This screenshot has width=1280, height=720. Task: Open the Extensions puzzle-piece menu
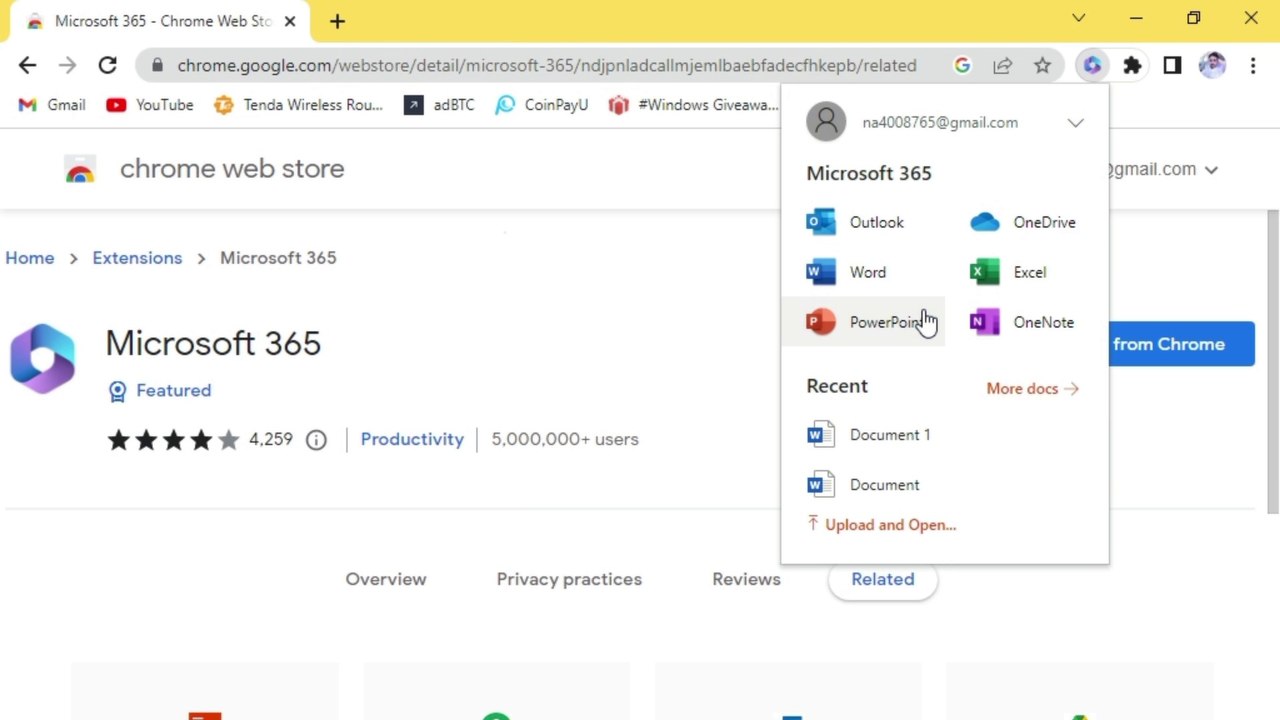(x=1132, y=65)
